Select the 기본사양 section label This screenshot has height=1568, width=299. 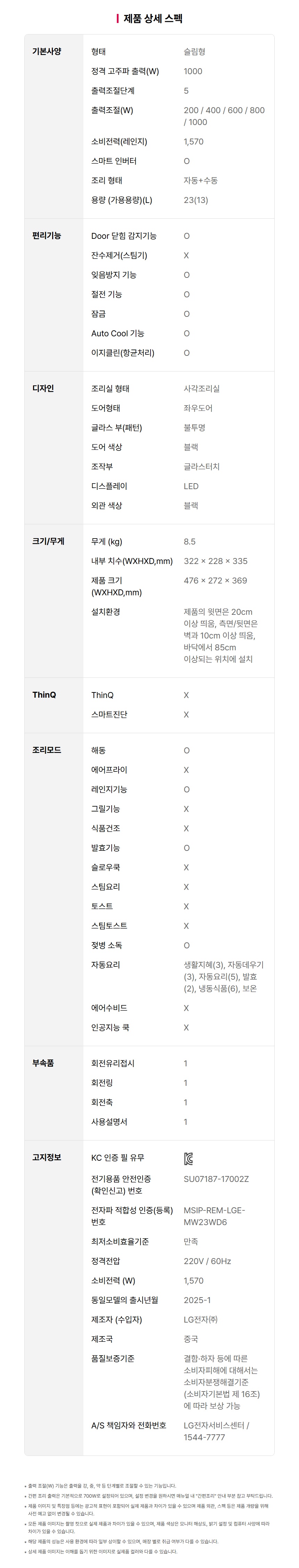[x=47, y=52]
